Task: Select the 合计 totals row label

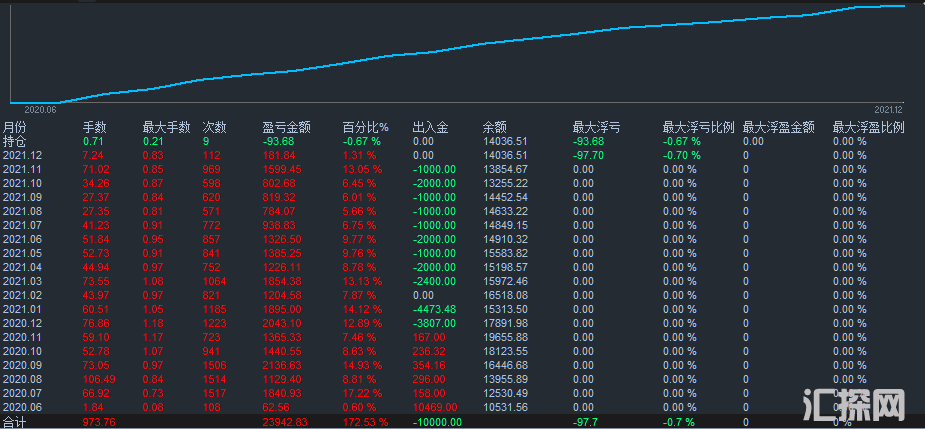Action: (x=14, y=423)
